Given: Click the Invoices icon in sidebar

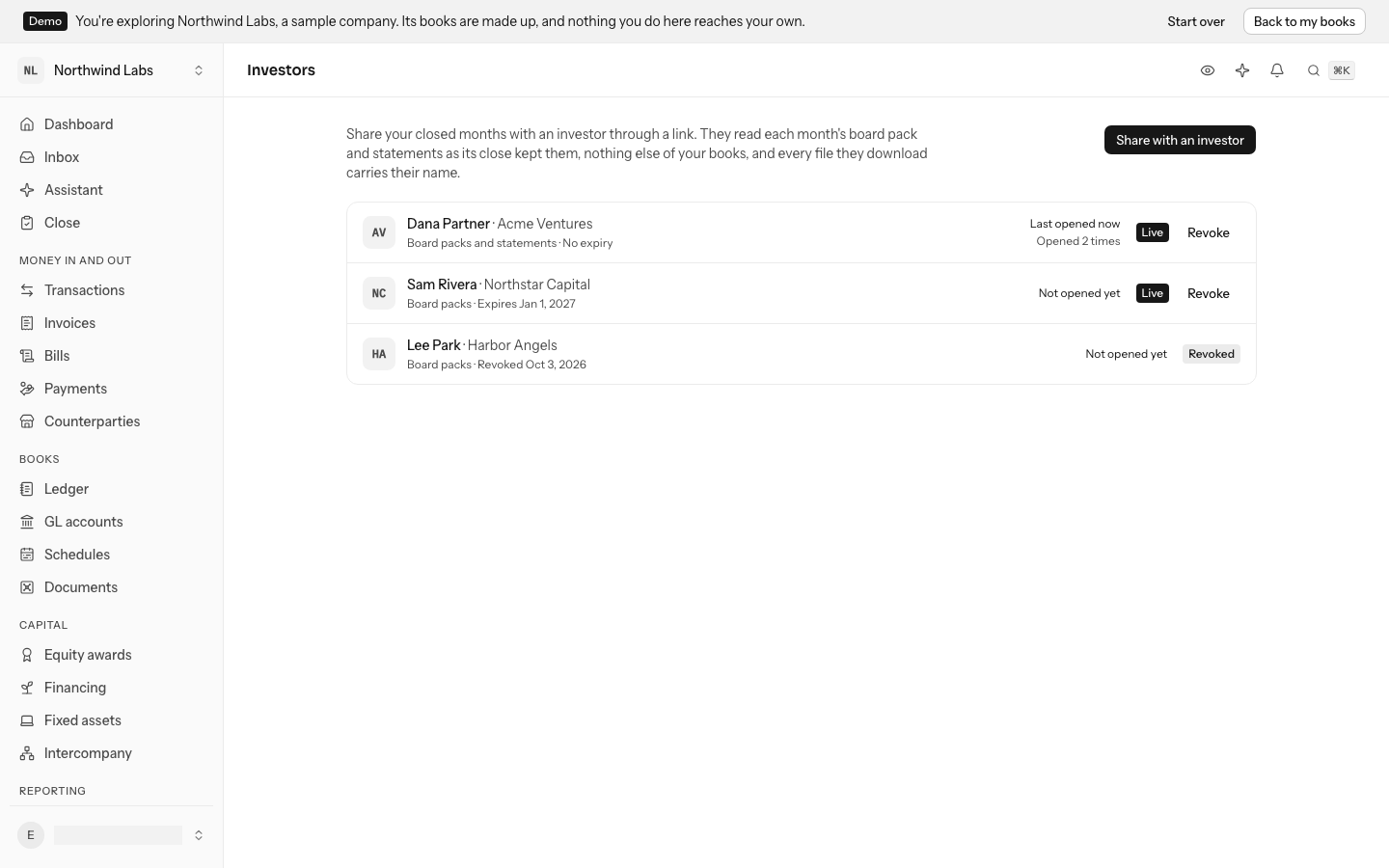Looking at the screenshot, I should click(27, 323).
